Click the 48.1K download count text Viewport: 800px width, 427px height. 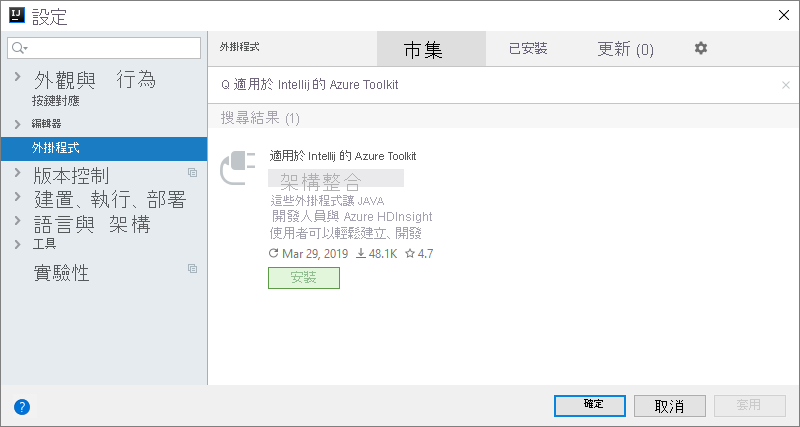383,254
